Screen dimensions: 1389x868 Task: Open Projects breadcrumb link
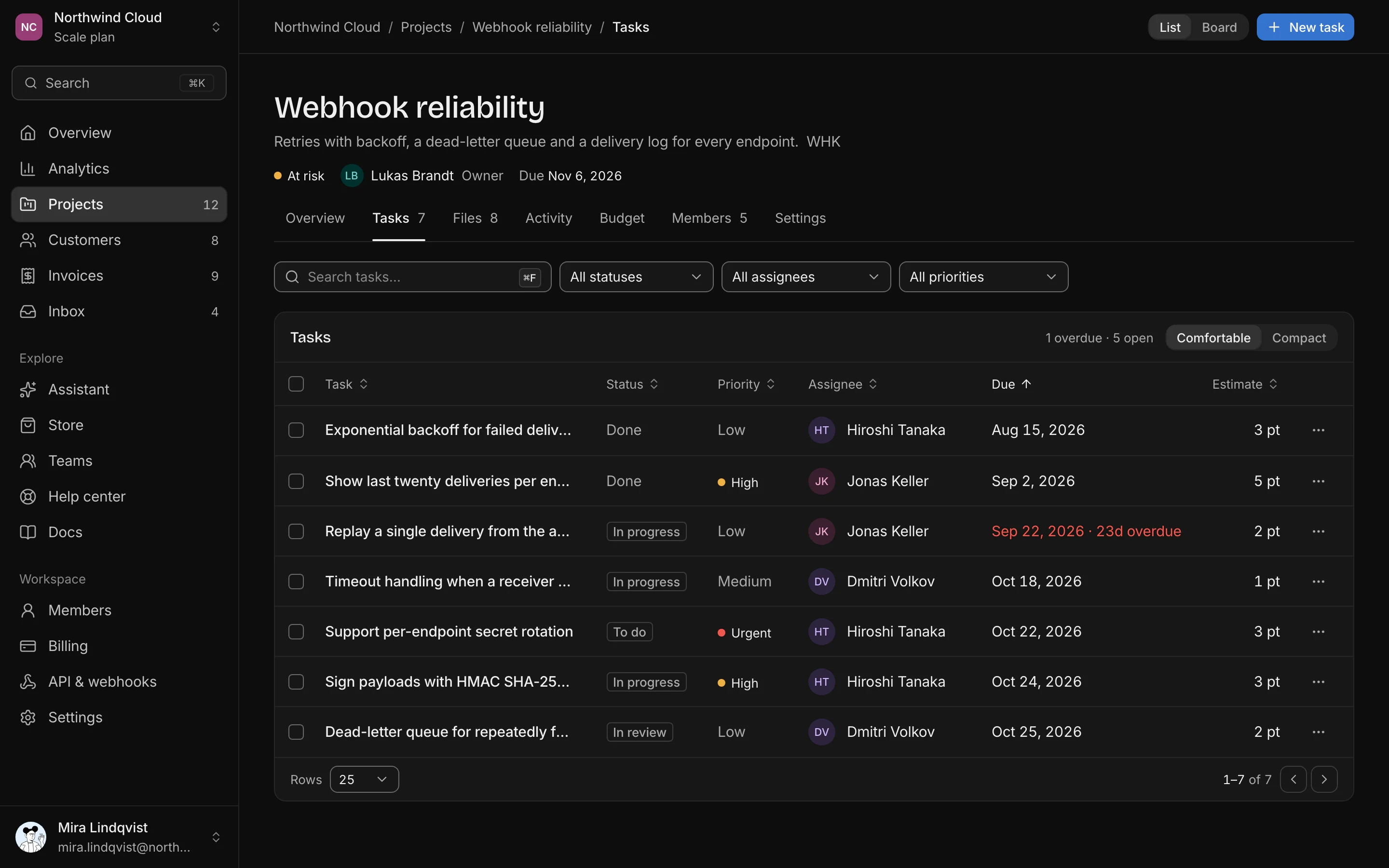click(426, 27)
